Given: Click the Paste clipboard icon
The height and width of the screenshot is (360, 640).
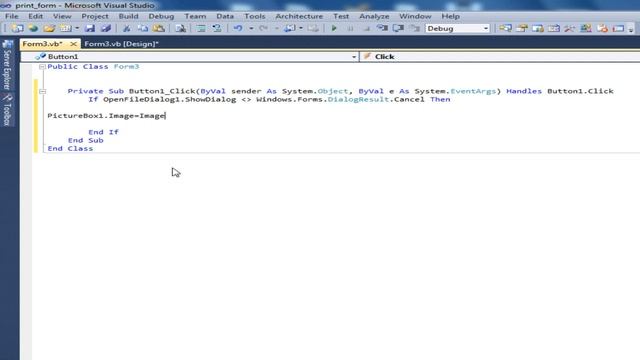Looking at the screenshot, I should click(x=158, y=29).
